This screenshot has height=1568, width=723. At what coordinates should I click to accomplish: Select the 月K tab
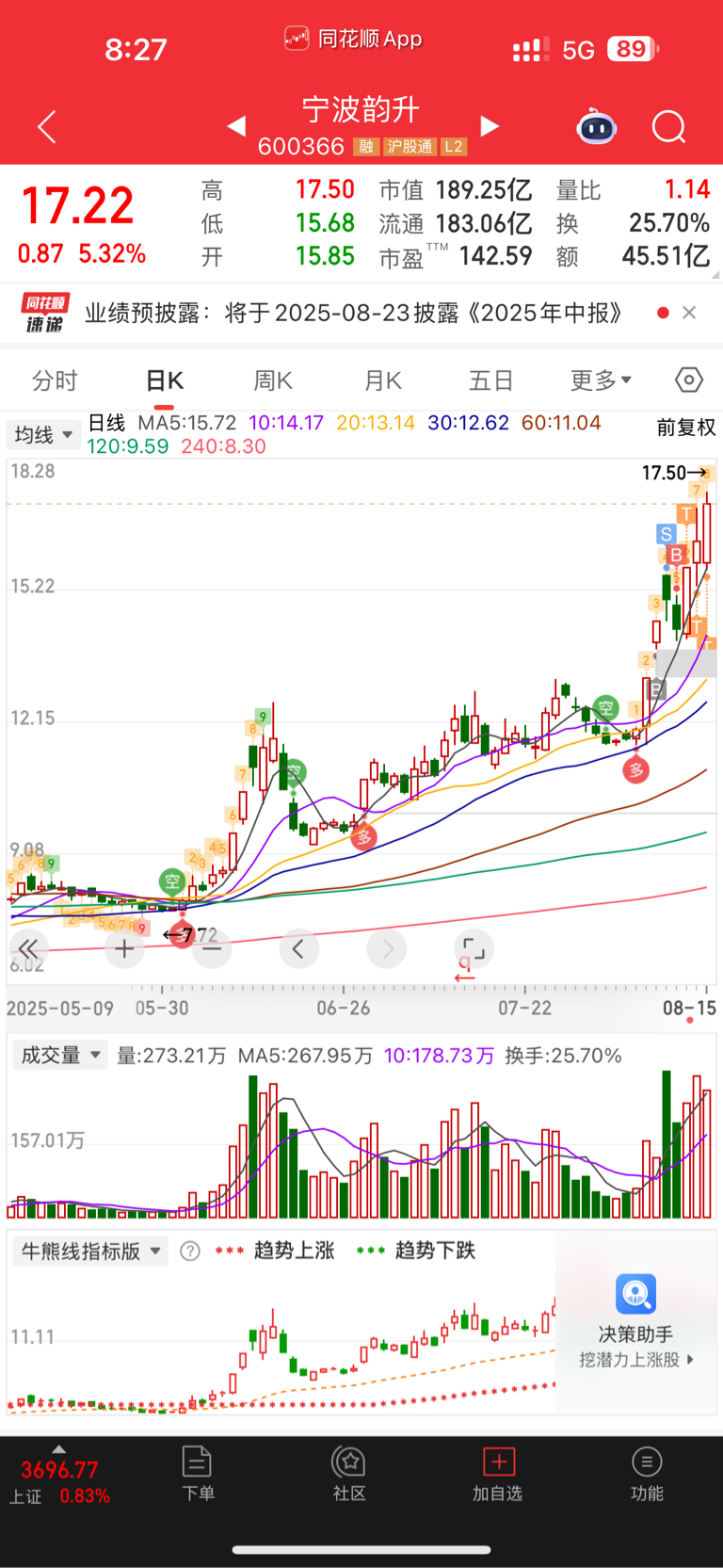click(x=383, y=380)
